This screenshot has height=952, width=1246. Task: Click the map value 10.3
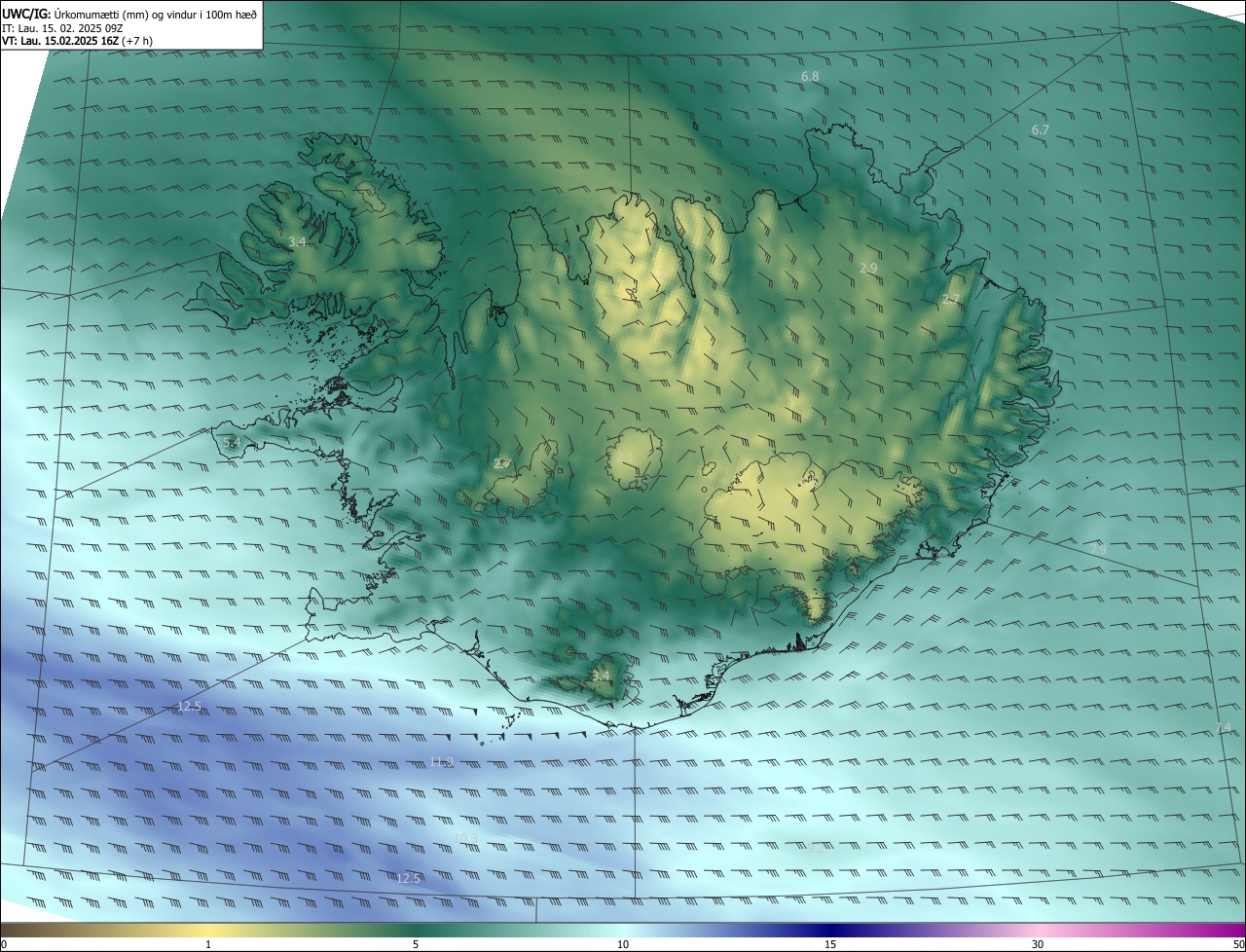466,838
